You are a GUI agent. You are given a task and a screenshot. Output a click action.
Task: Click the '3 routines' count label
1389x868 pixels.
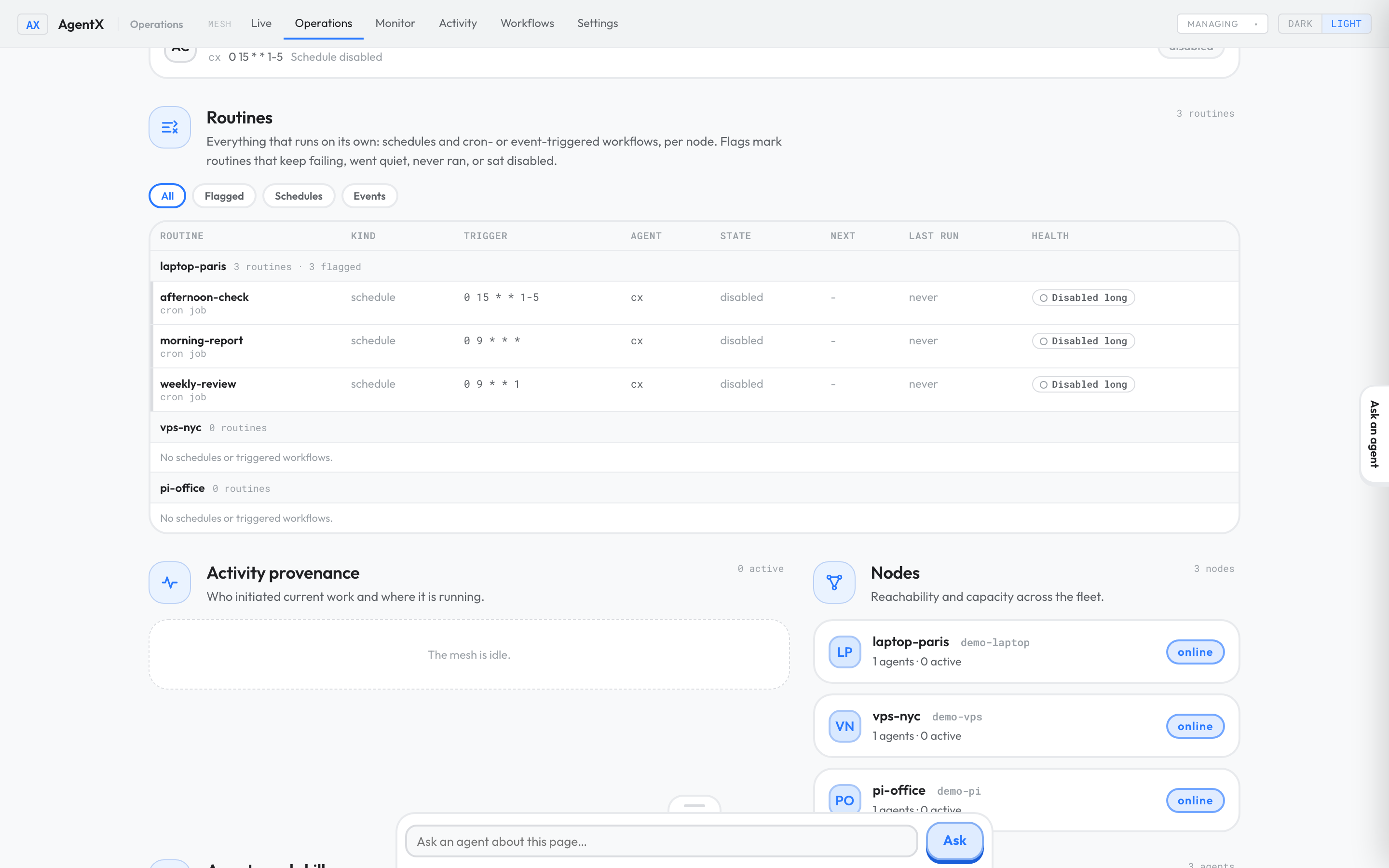pyautogui.click(x=1205, y=114)
